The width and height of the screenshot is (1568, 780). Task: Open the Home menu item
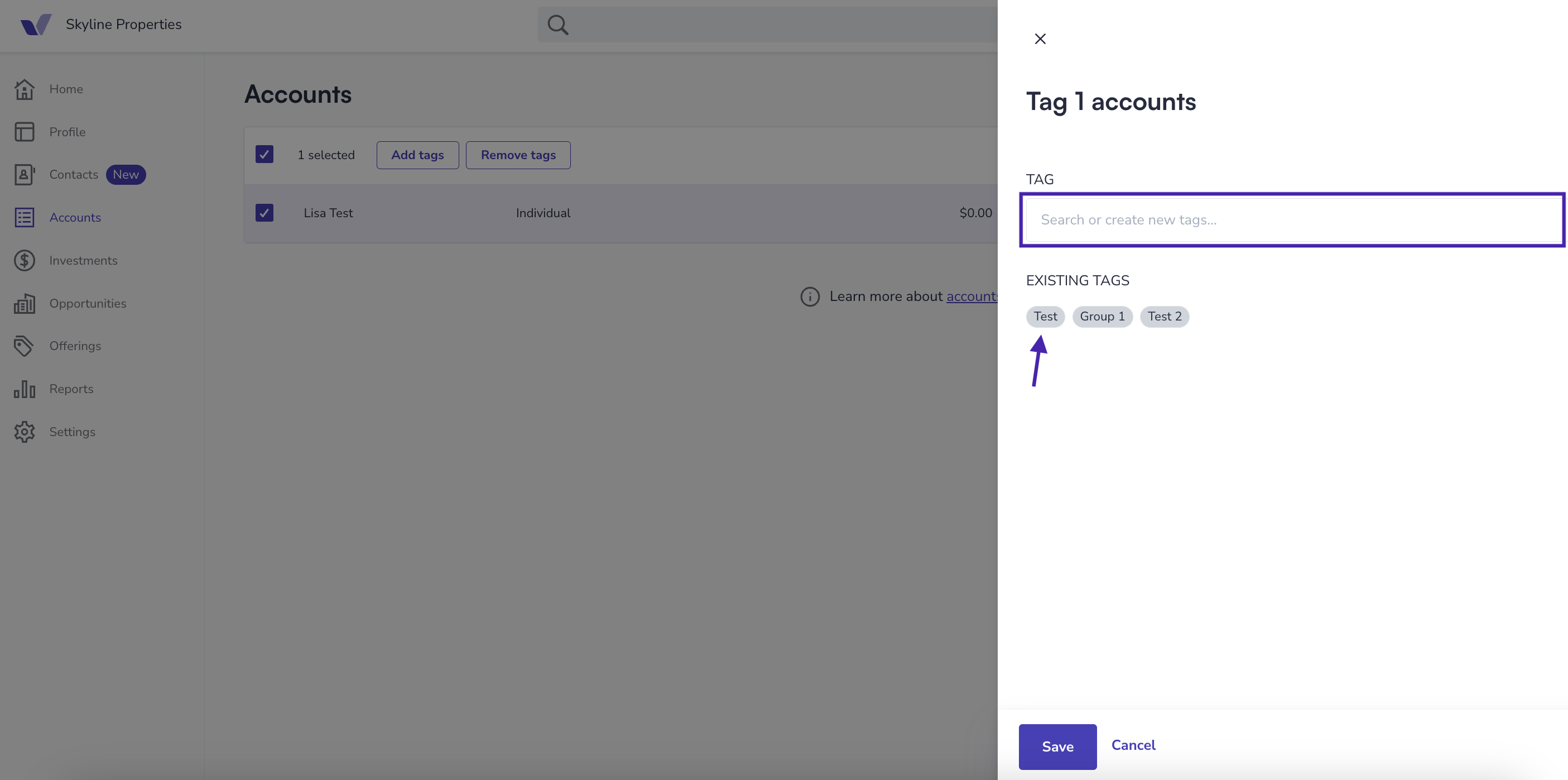(x=66, y=89)
